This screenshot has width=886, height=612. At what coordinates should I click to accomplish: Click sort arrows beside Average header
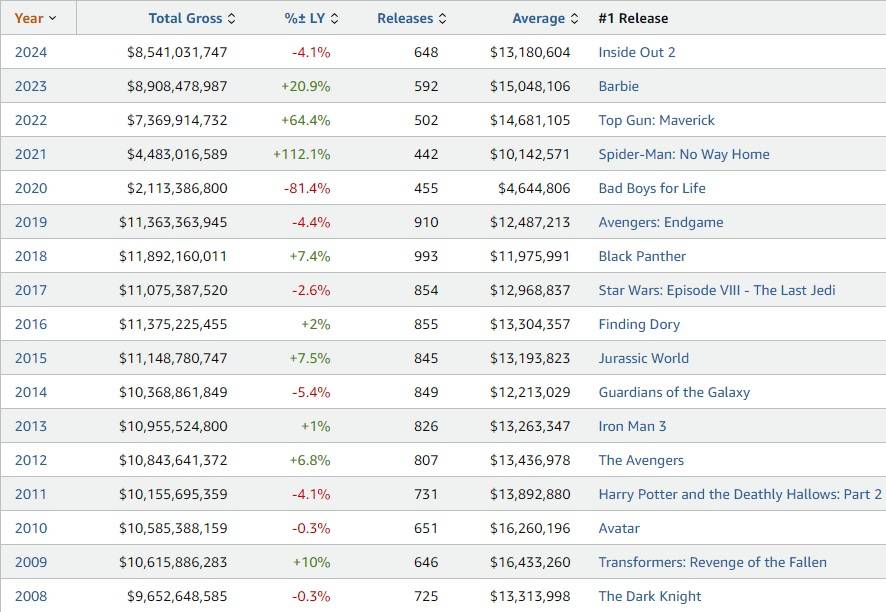574,18
